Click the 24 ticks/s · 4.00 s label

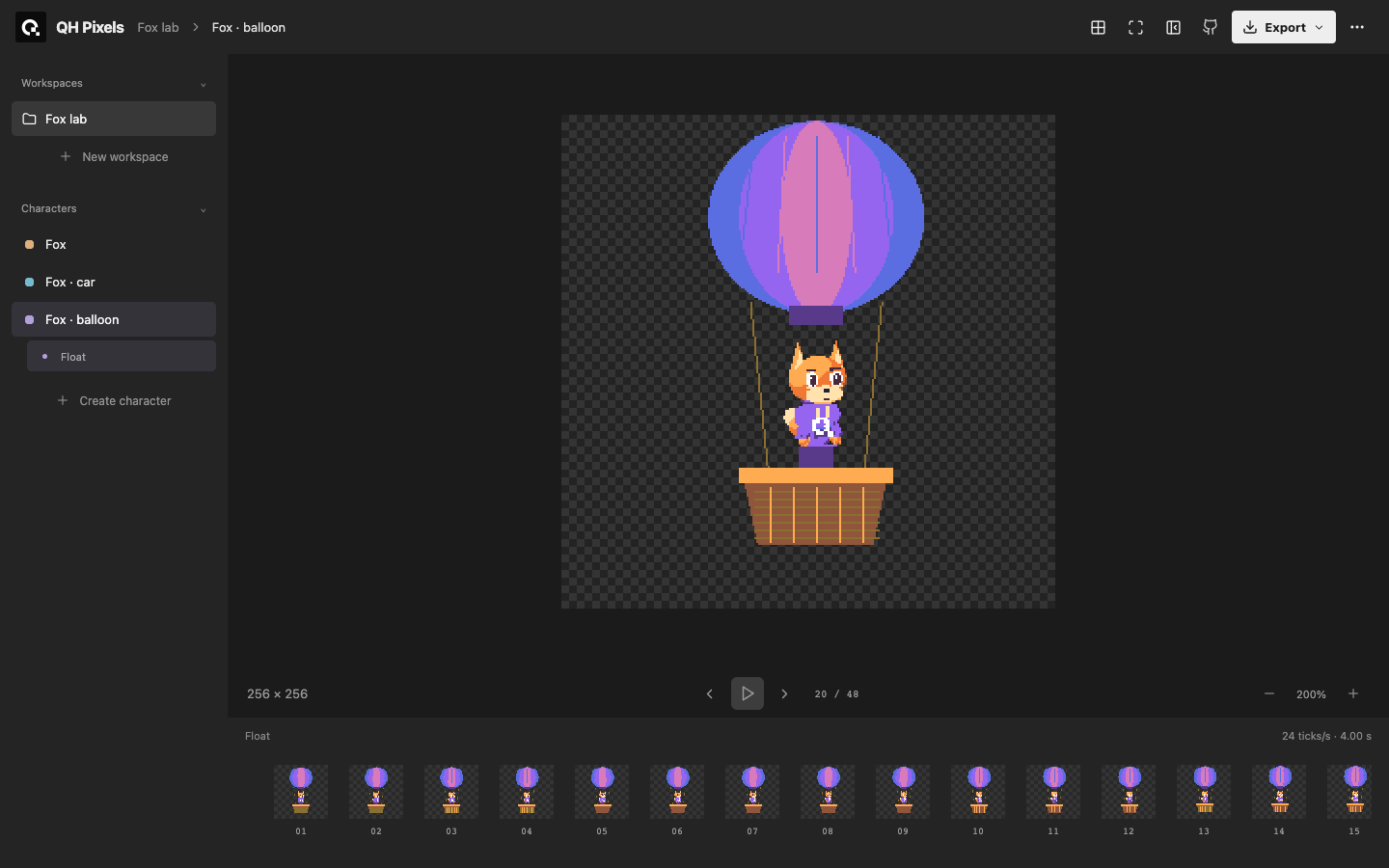1326,736
